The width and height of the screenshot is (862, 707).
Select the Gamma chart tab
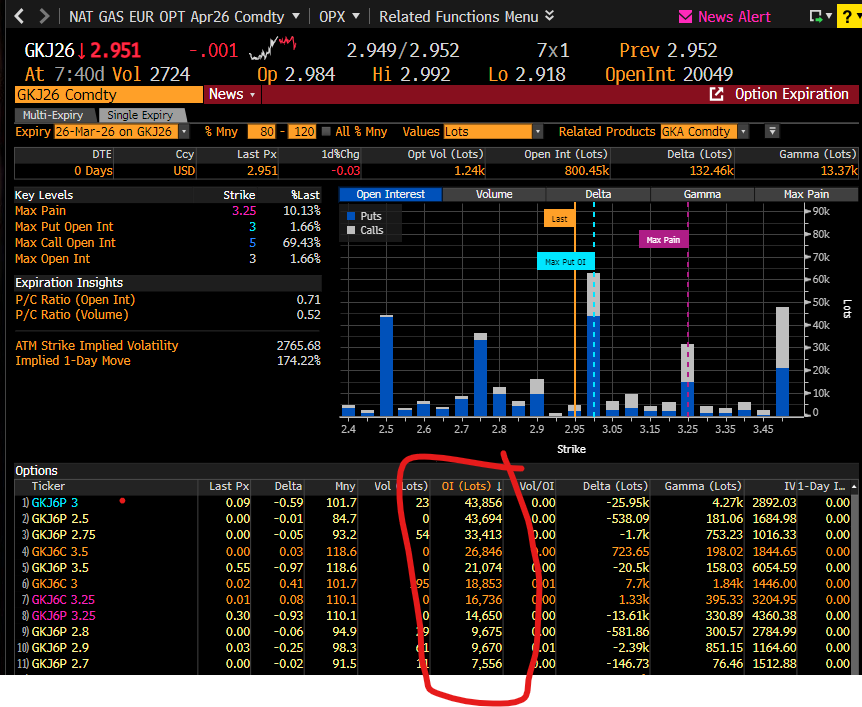tap(702, 194)
